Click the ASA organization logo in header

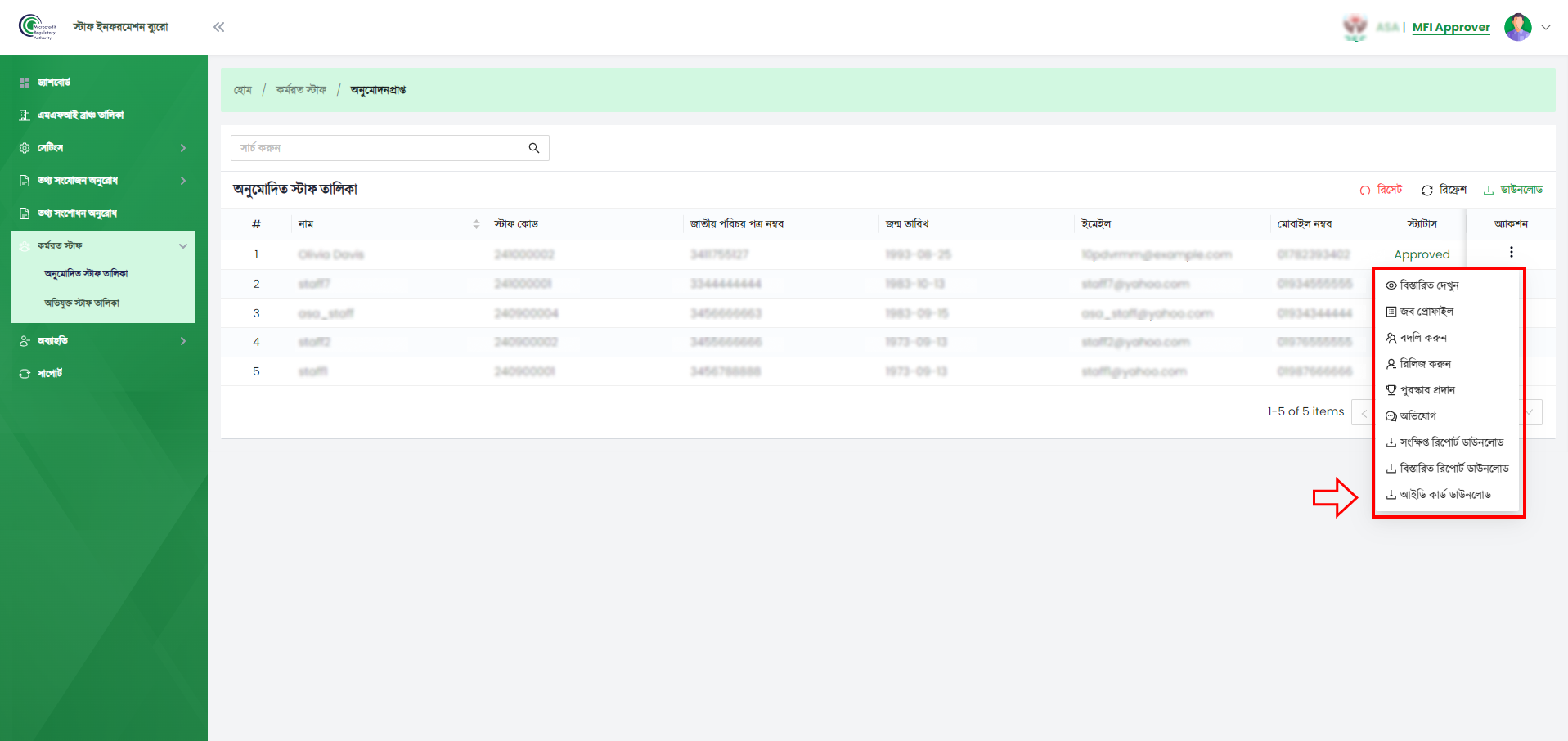point(1355,27)
